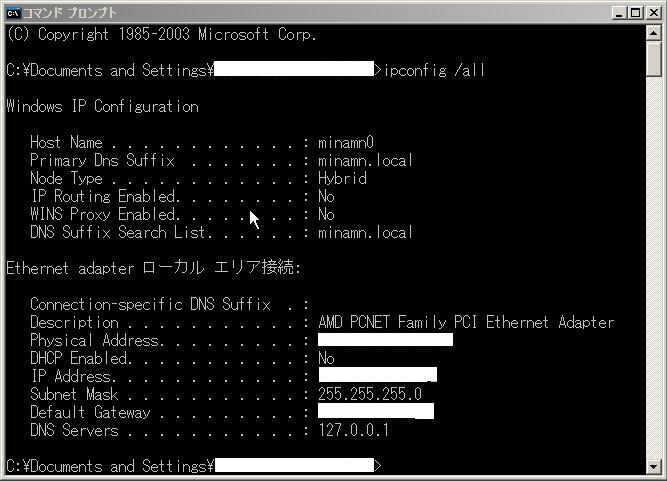667x481 pixels.
Task: Click the Microsoft Corp. copyright line
Action: [161, 34]
